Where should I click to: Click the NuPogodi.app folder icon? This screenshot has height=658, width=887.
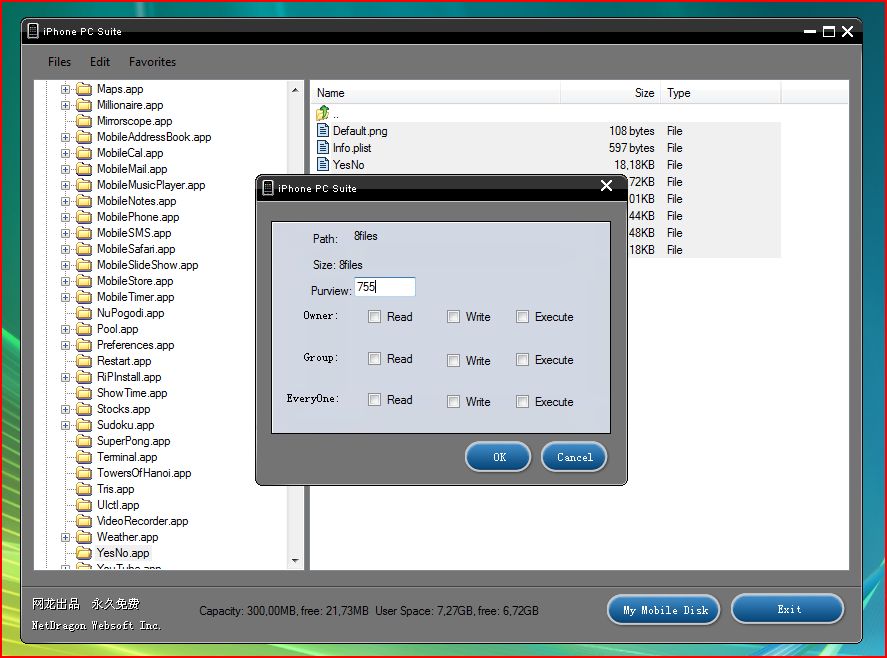tap(84, 313)
